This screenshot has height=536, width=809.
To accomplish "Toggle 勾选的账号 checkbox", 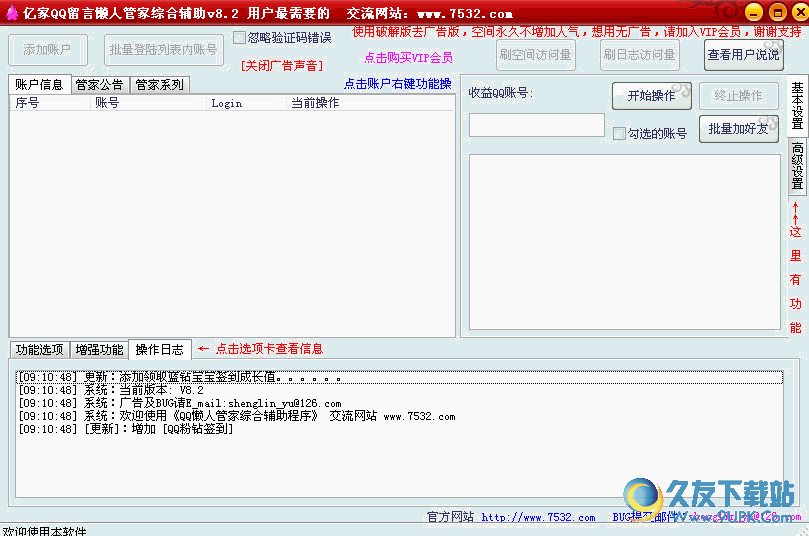I will pos(619,134).
